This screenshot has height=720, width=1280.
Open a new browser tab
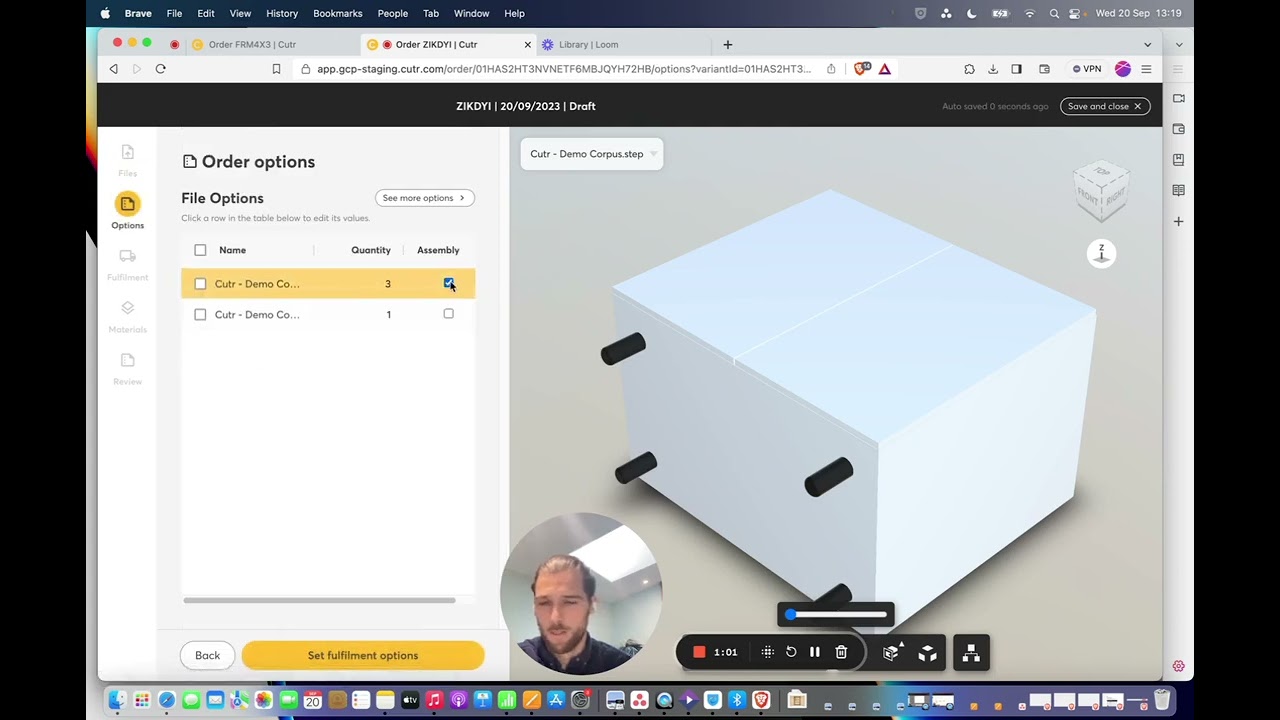[727, 44]
